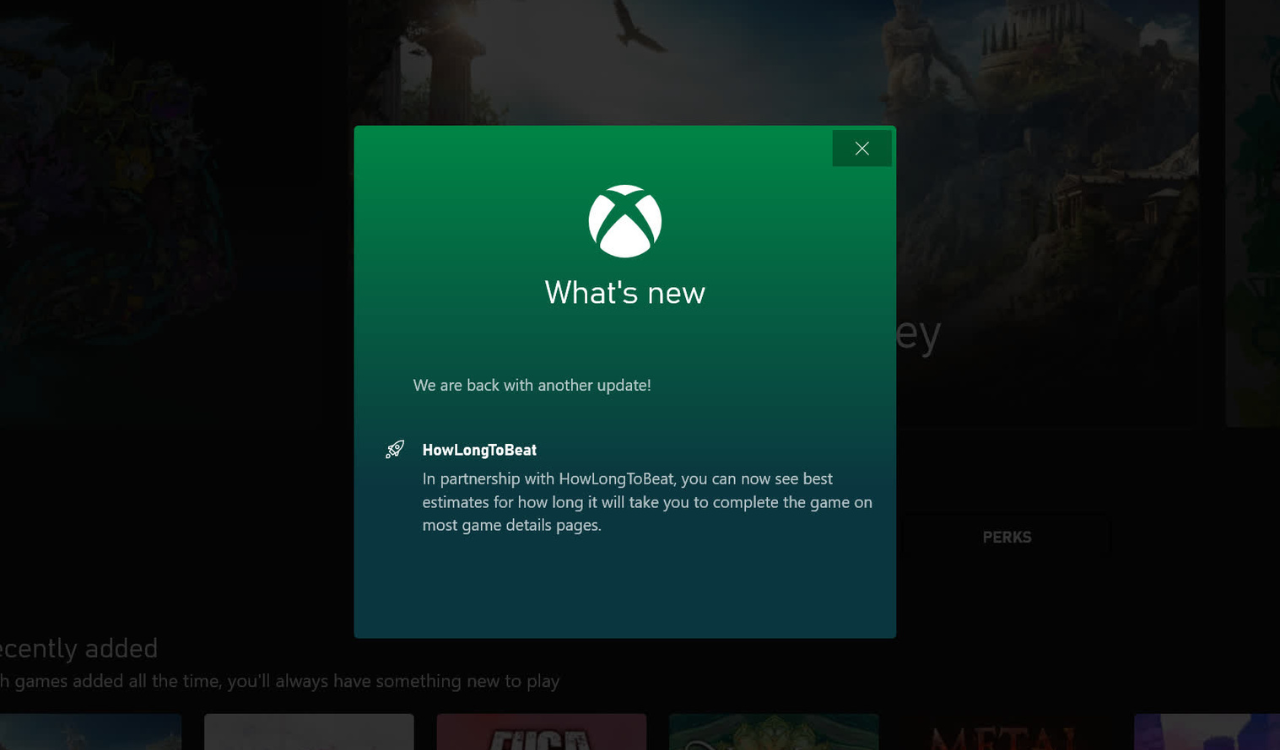Click "We are back with another update!" text

coord(532,385)
